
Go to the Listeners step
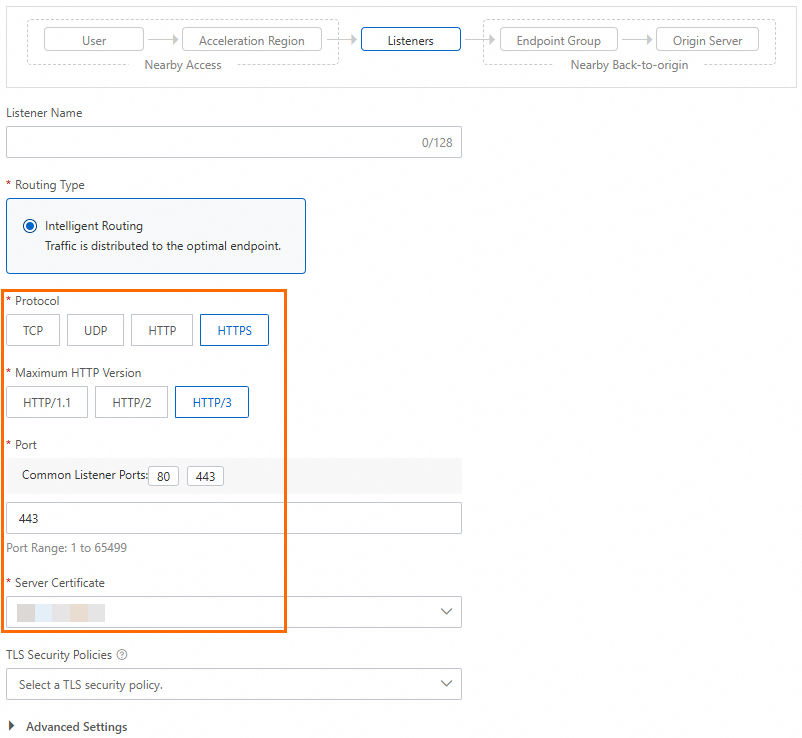(411, 40)
